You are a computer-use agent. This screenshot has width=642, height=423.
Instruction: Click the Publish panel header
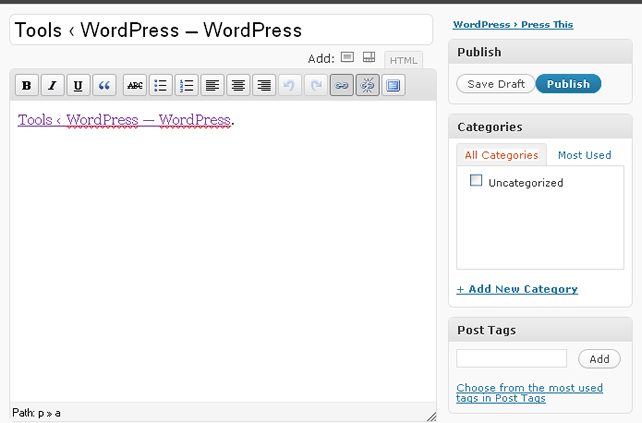tap(540, 52)
